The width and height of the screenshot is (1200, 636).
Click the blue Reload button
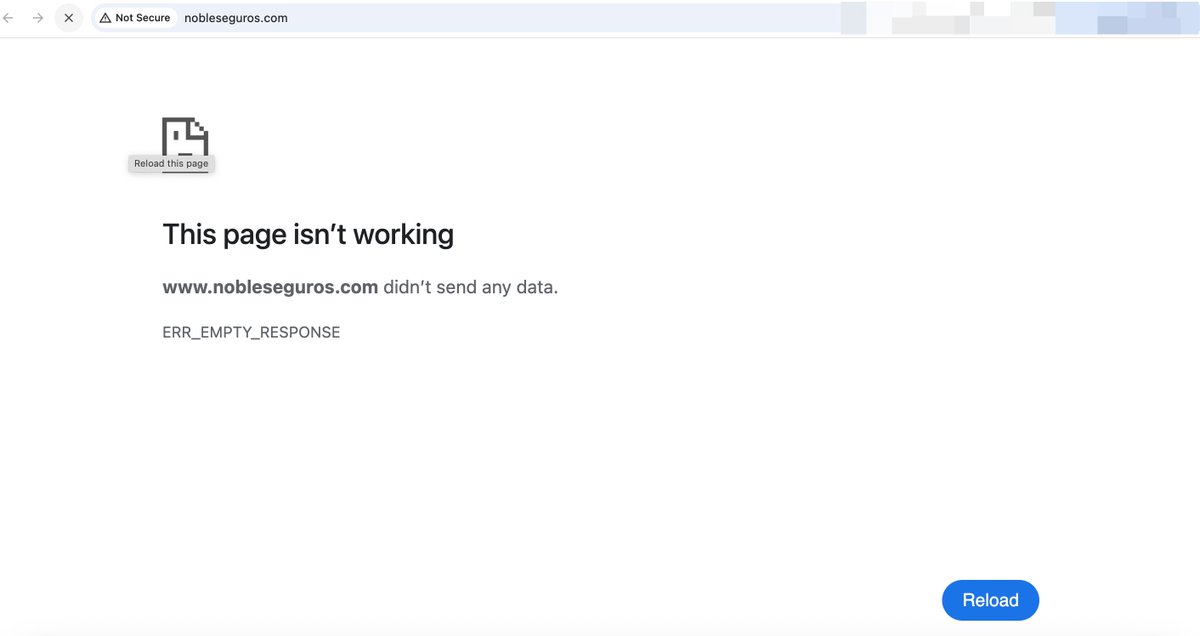990,600
